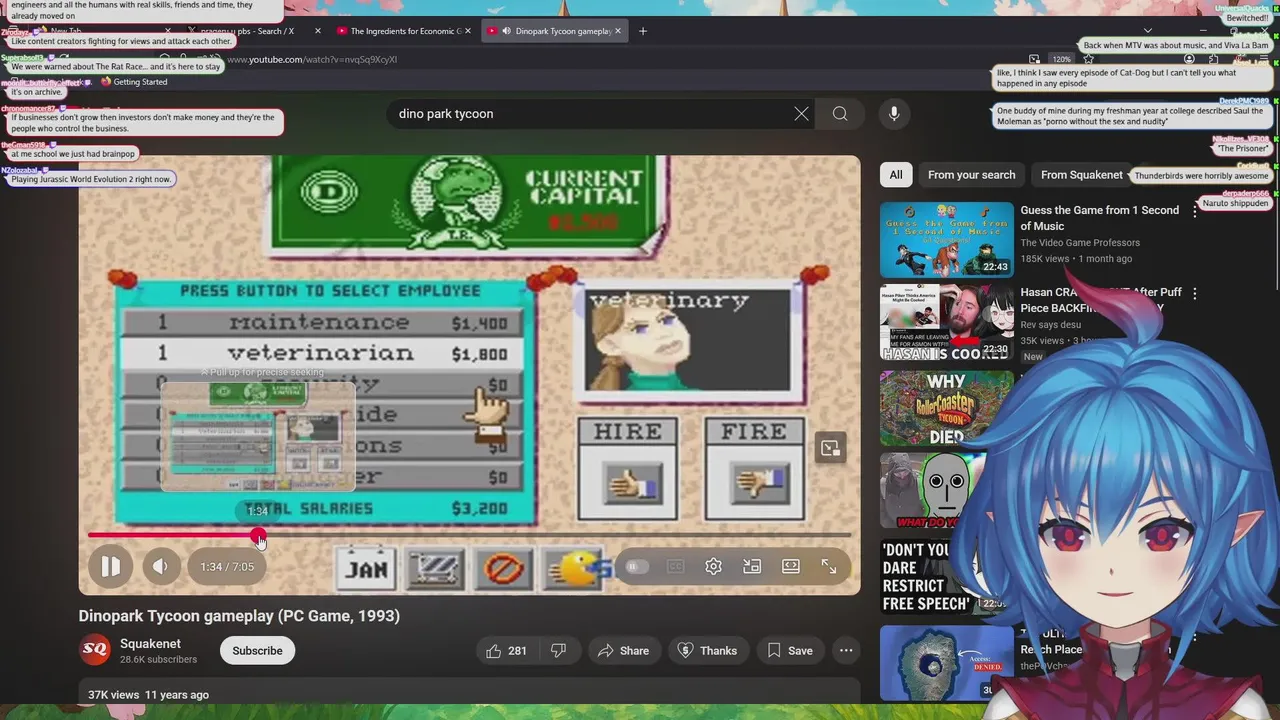Start voice search with the microphone
The image size is (1280, 720).
[894, 114]
